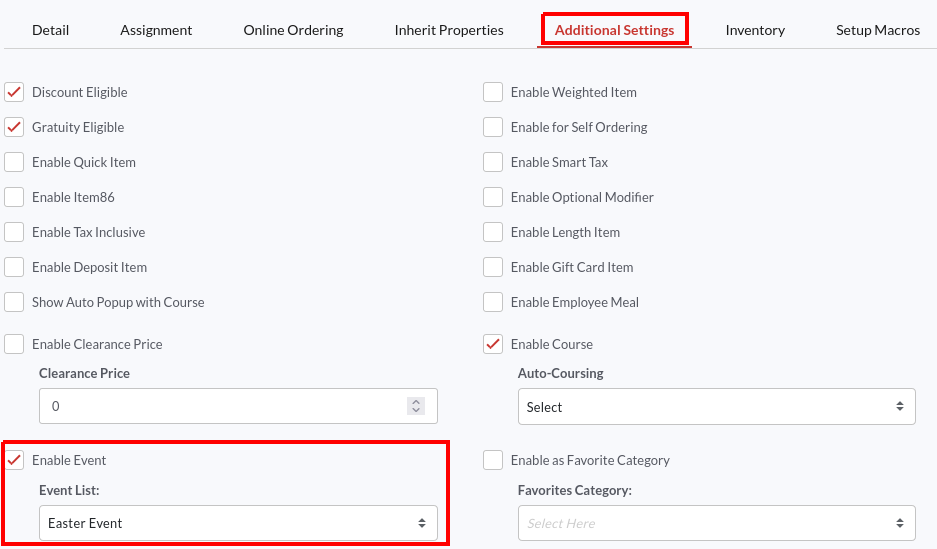Viewport: 937px width, 549px height.
Task: Enable the Weighted Item checkbox
Action: tap(493, 92)
